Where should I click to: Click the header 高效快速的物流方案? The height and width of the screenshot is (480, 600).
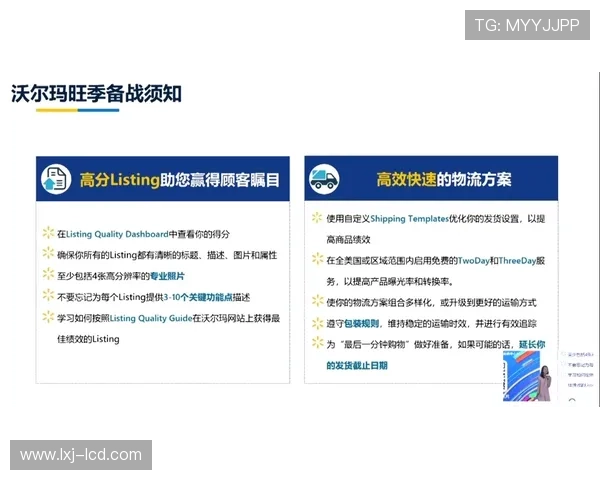[x=444, y=179]
